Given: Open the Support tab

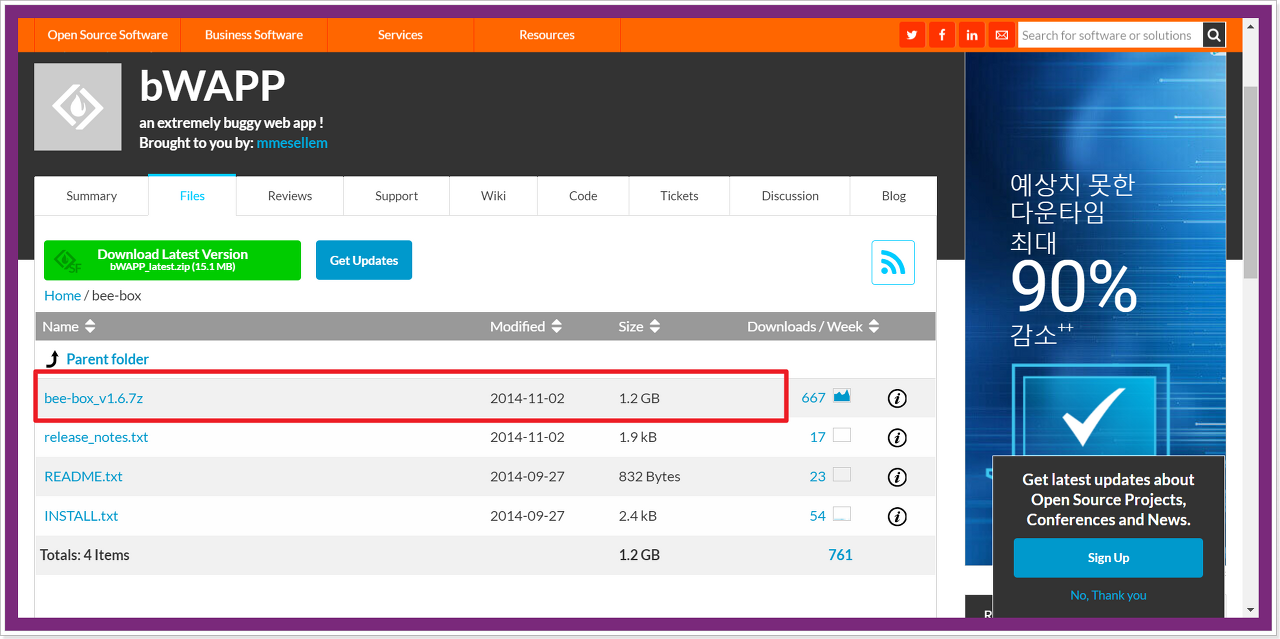Looking at the screenshot, I should (397, 196).
